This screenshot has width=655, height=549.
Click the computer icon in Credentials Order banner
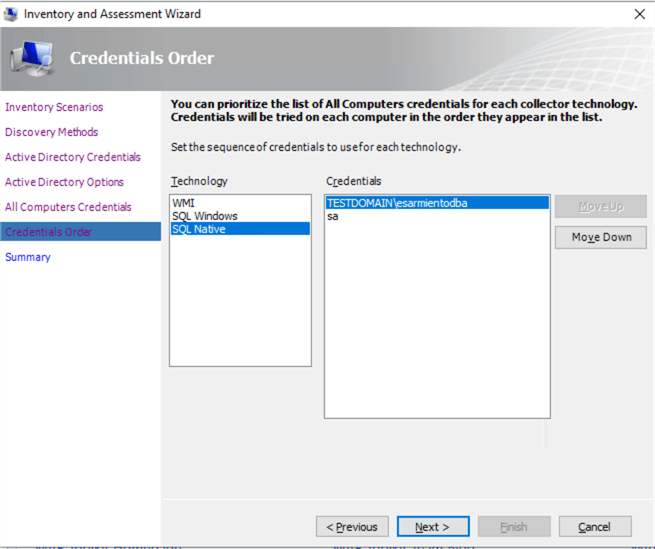pos(33,58)
